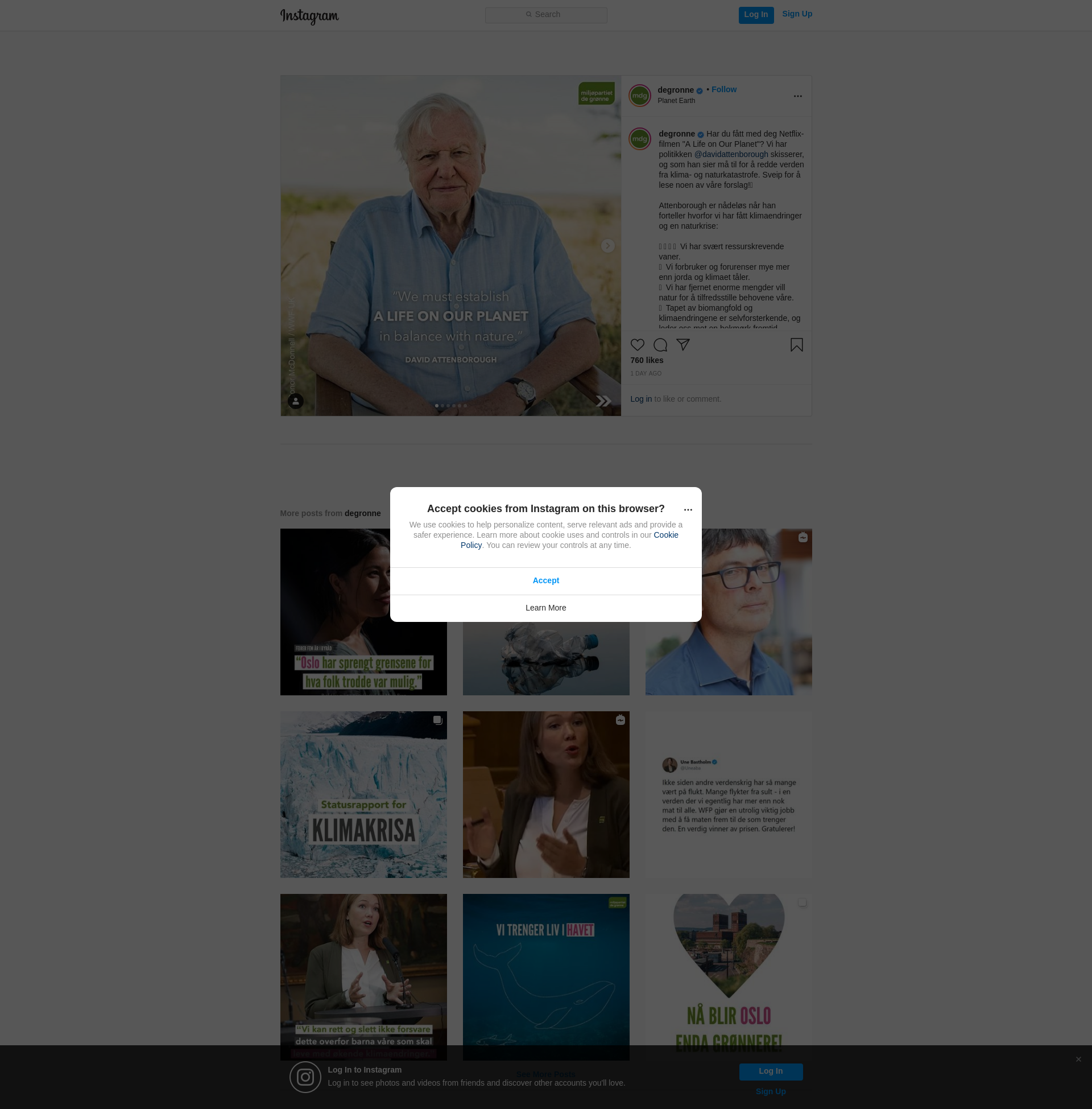Follow the degronne account
This screenshot has width=1092, height=1109.
point(724,89)
